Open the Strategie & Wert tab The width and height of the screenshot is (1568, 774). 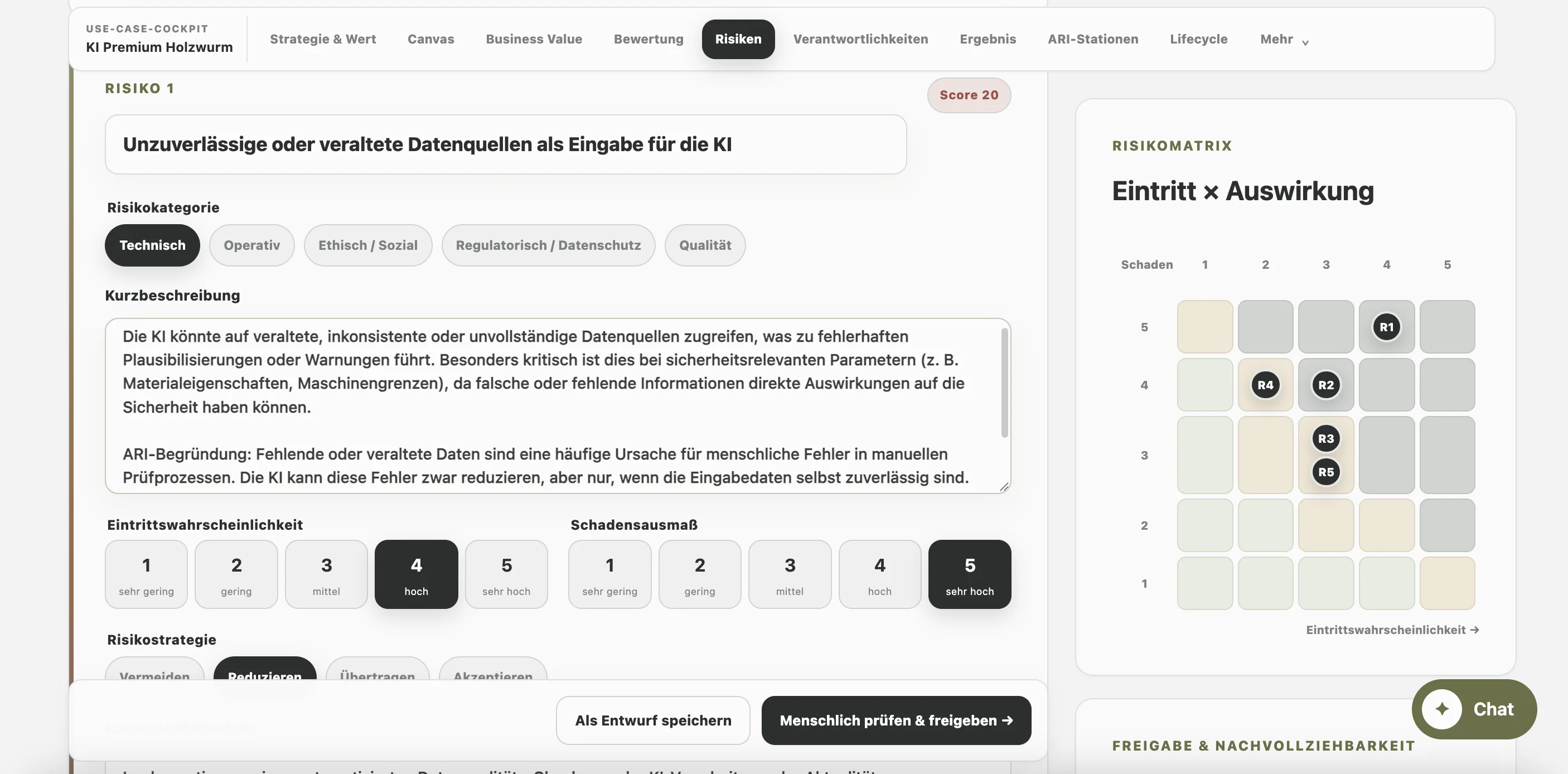(x=323, y=39)
